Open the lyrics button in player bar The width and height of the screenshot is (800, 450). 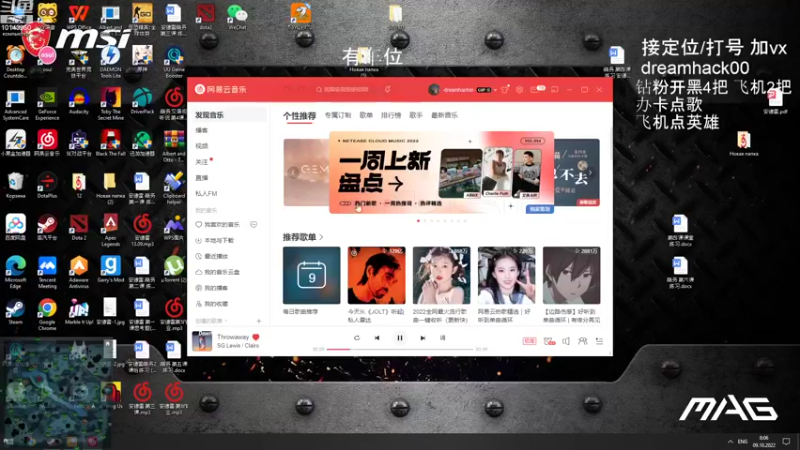[442, 338]
